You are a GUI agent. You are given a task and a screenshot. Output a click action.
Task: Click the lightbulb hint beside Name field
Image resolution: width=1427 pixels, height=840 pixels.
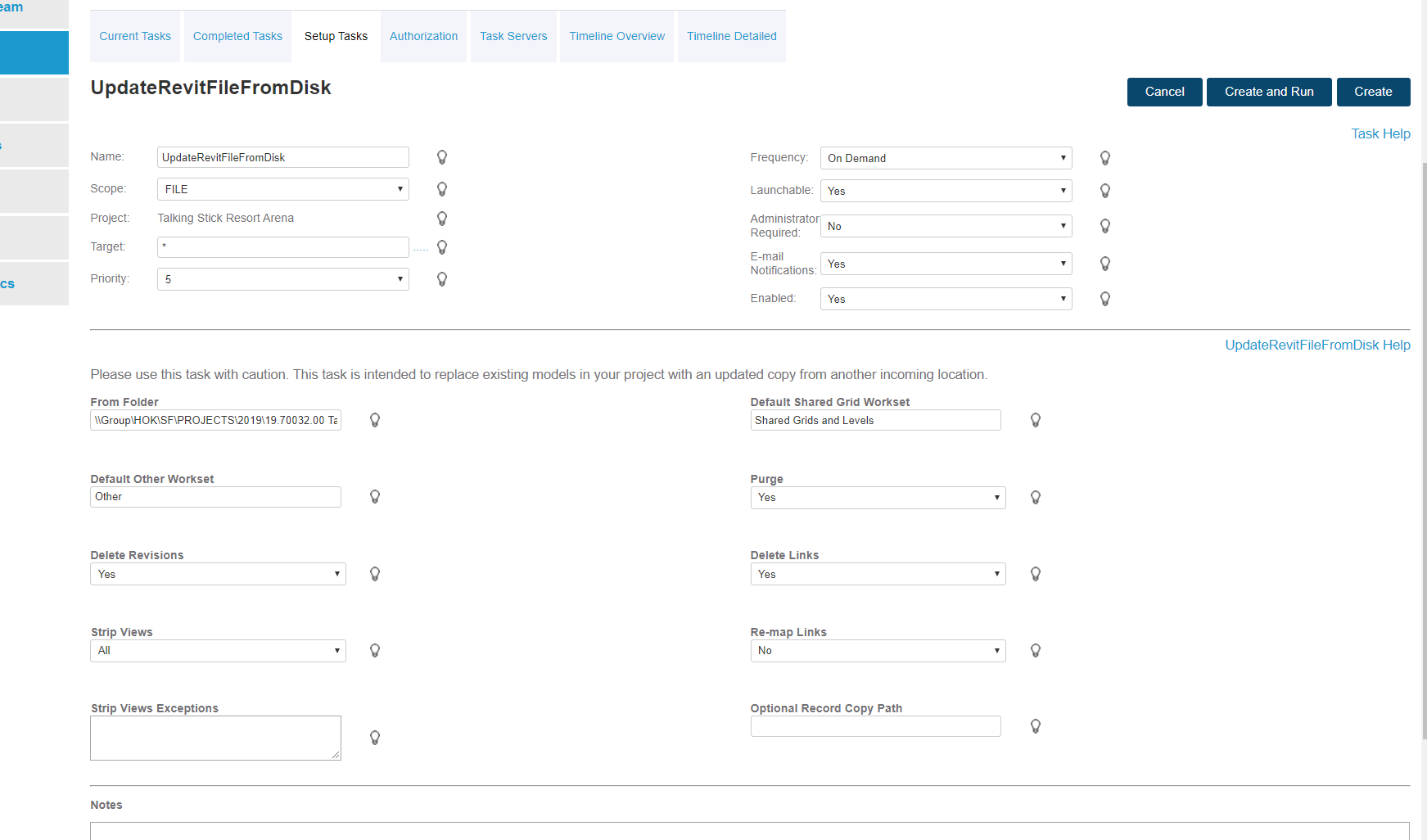(442, 157)
